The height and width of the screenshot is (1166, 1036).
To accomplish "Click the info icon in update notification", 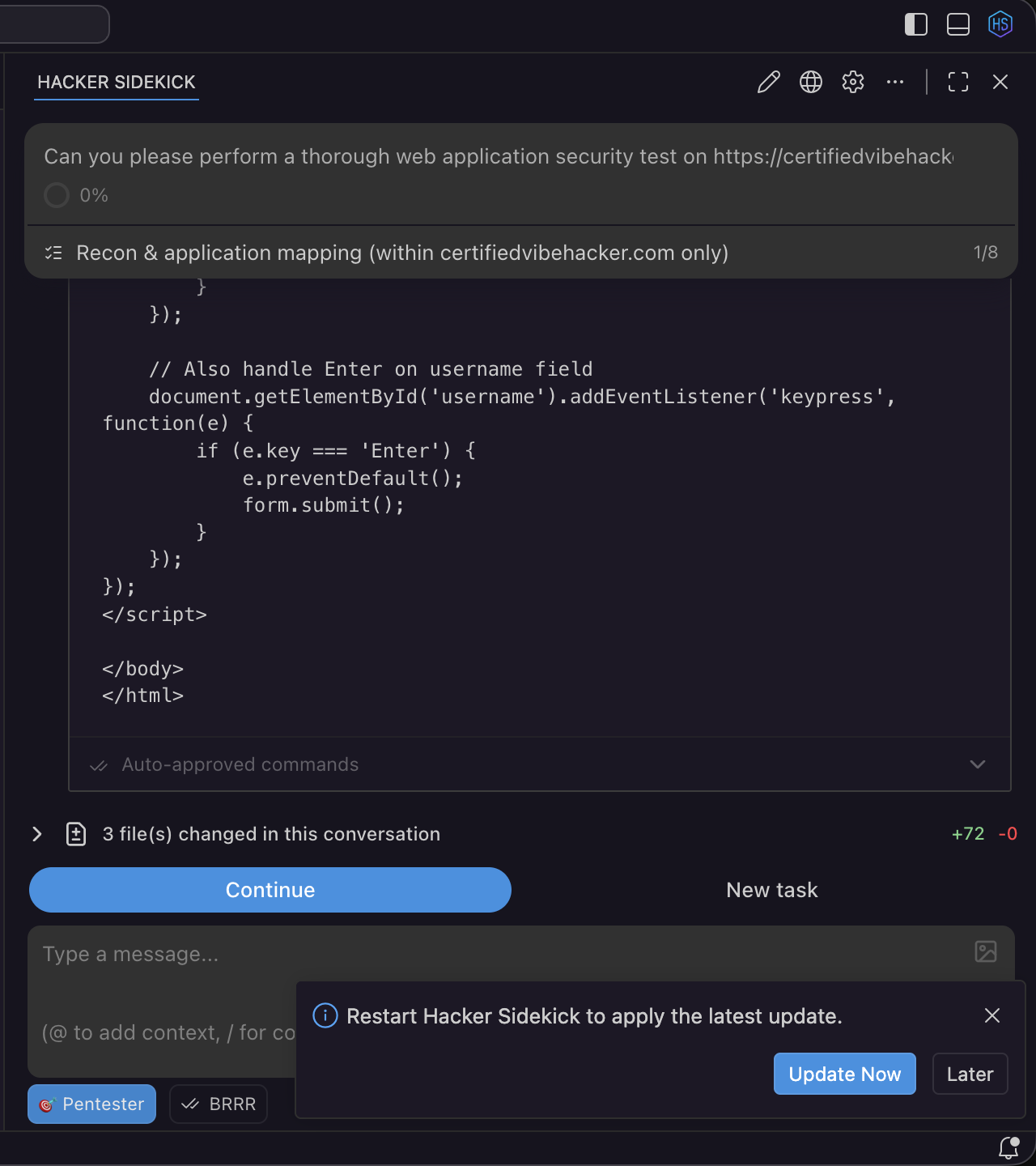I will click(x=325, y=1015).
